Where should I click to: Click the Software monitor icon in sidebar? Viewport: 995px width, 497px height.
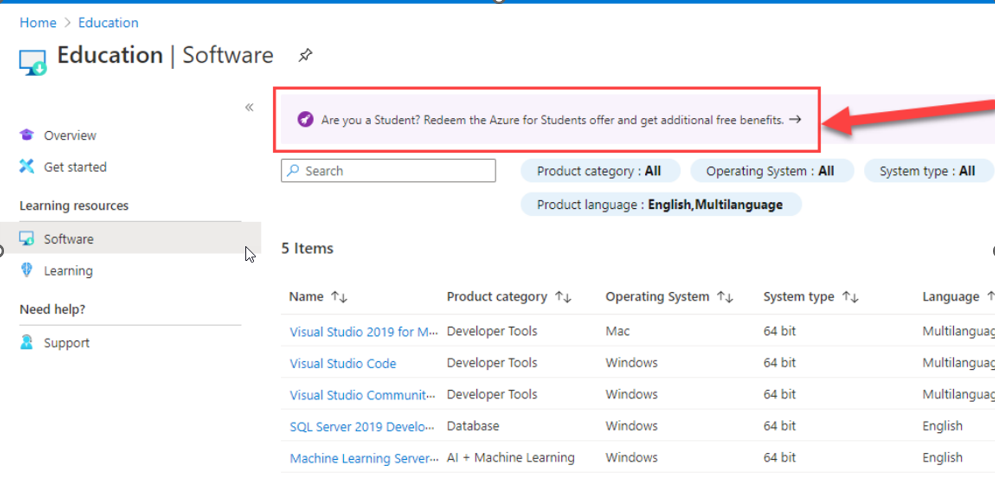pos(27,239)
